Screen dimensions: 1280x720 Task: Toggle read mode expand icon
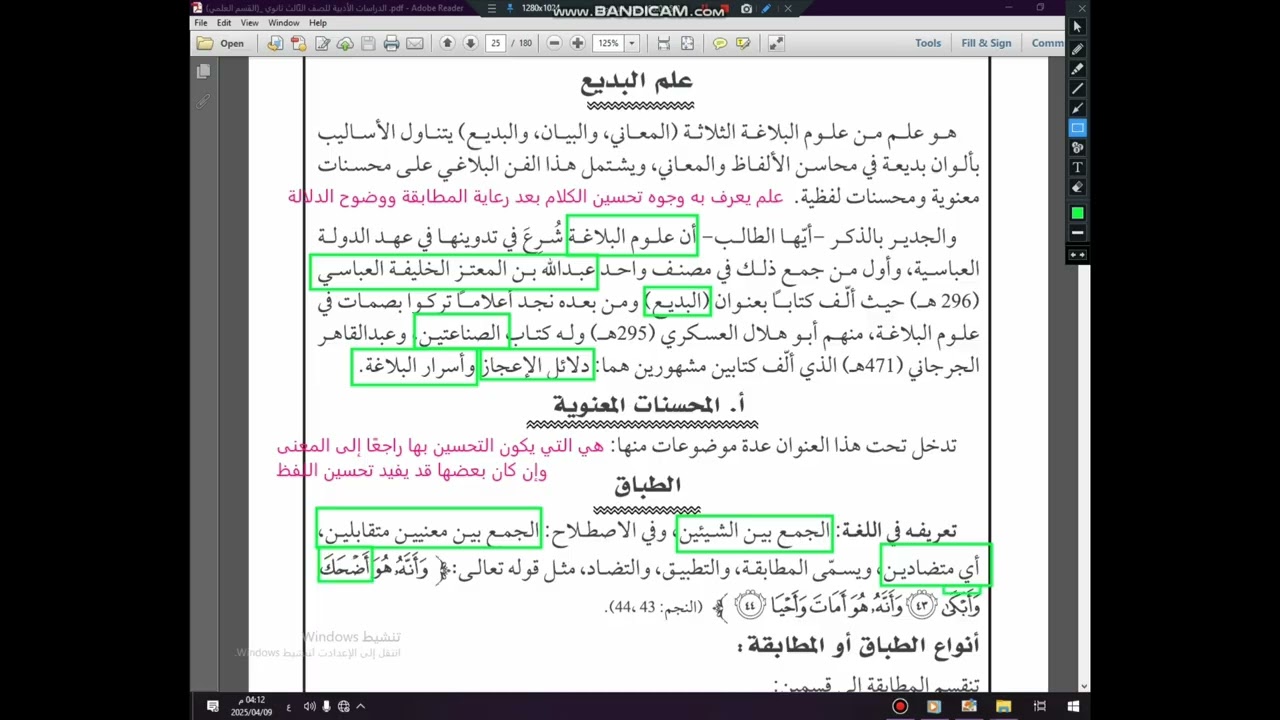coord(776,43)
